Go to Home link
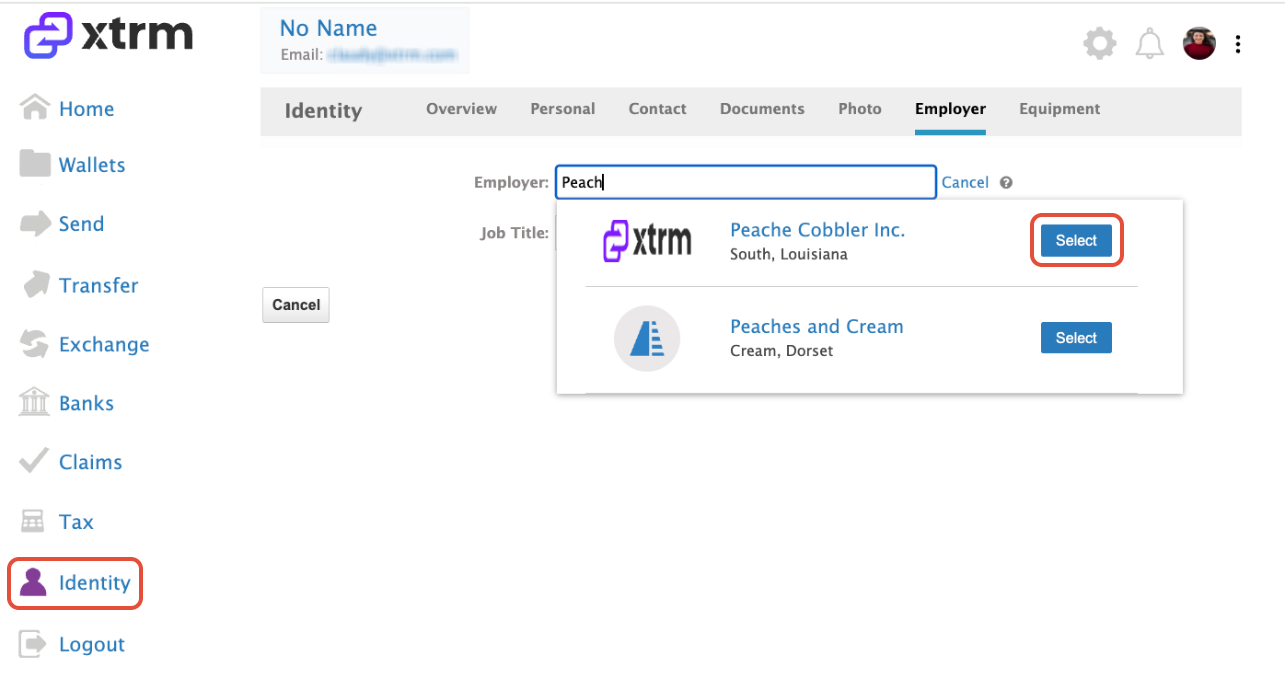The width and height of the screenshot is (1285, 690). point(86,109)
